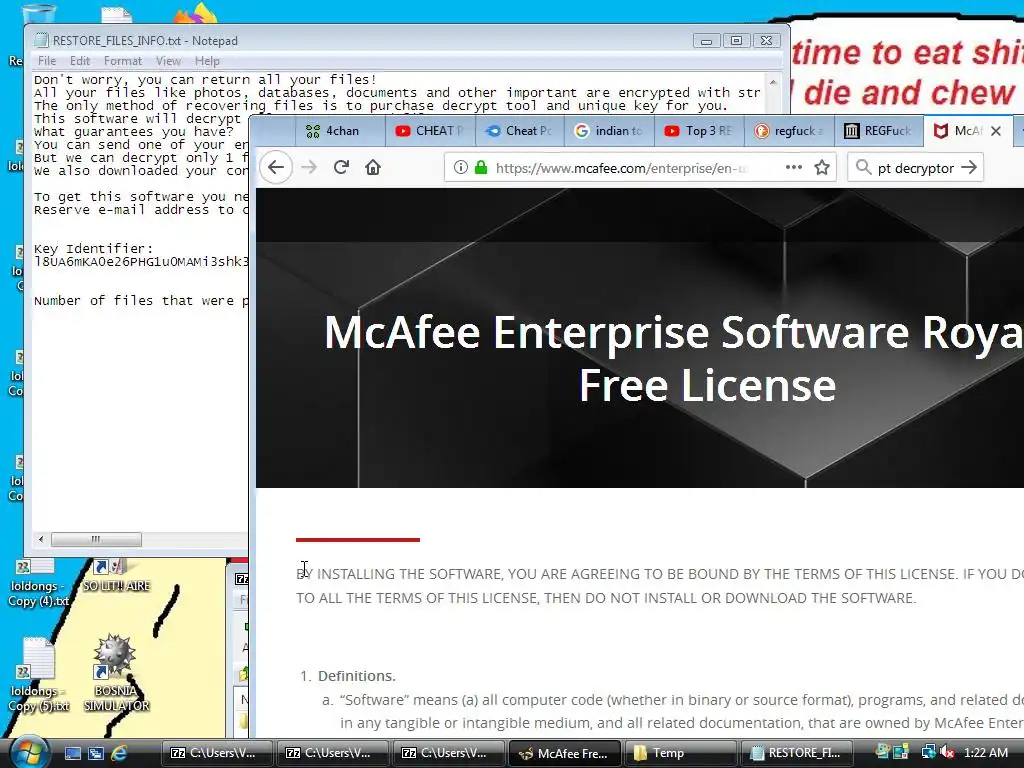Select the BOSNIA SIMULATOR desktop icon
The image size is (1024, 768).
pyautogui.click(x=116, y=673)
